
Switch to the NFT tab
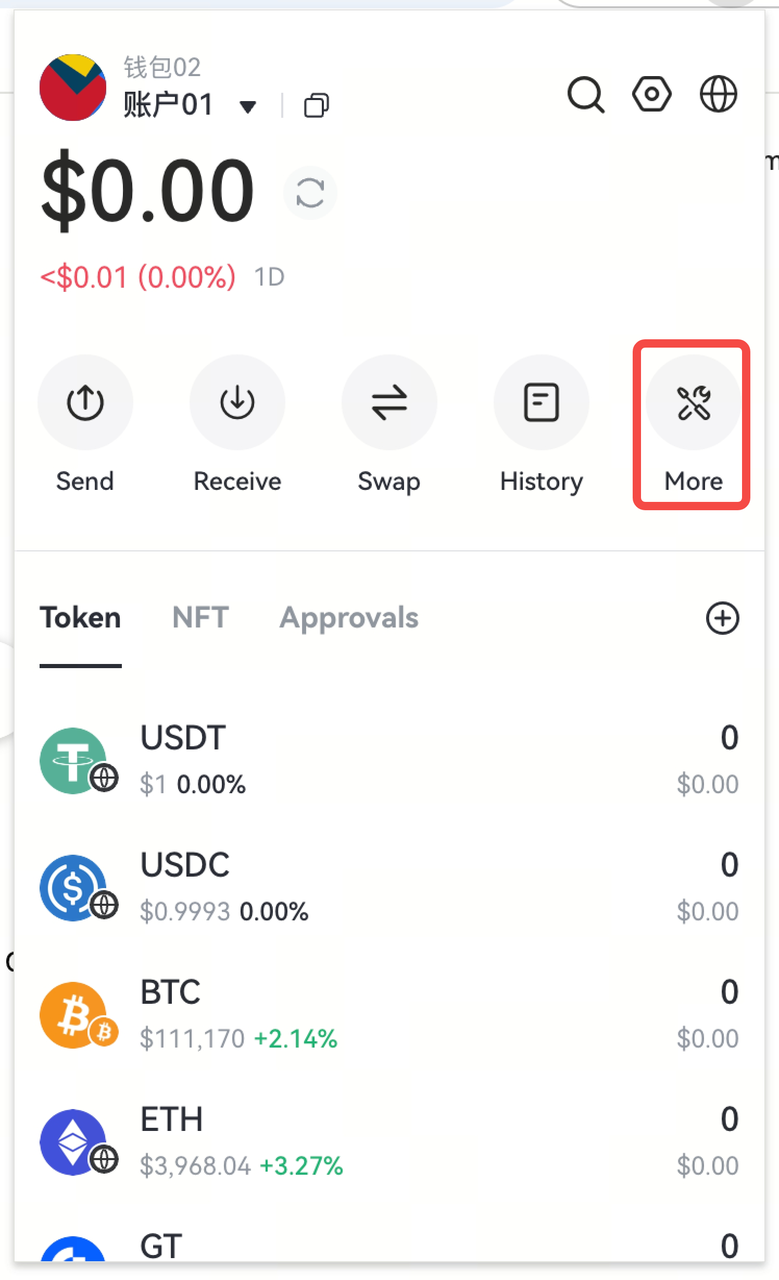tap(200, 618)
